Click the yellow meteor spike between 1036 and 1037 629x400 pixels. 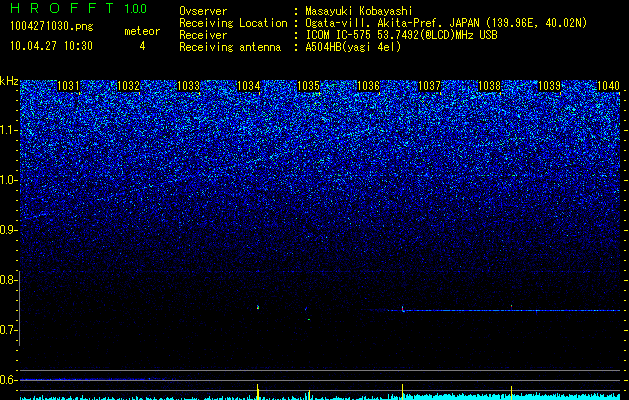tap(402, 392)
